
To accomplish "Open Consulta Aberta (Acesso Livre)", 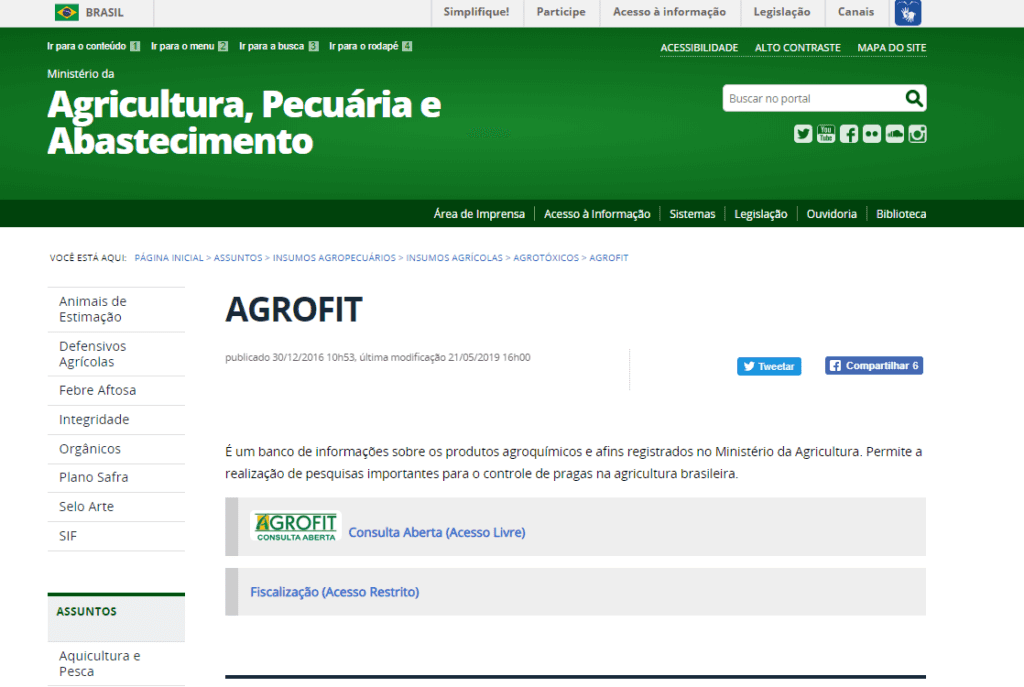I will pos(436,532).
